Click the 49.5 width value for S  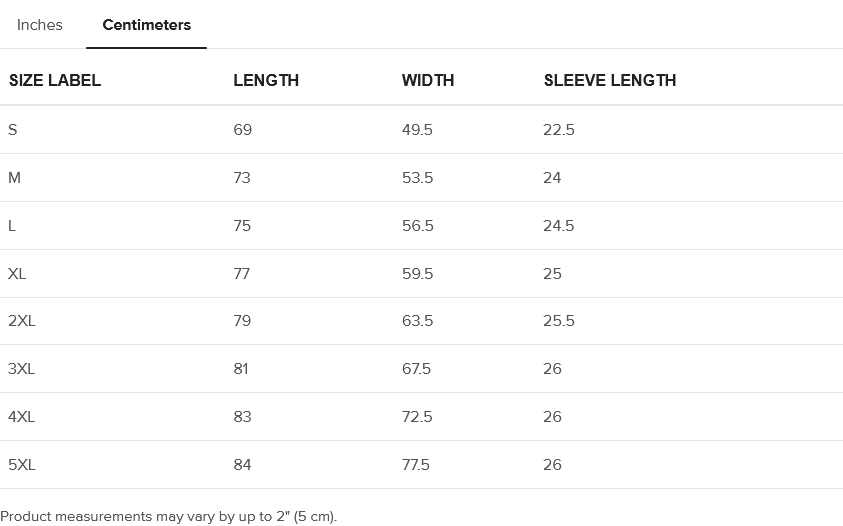pyautogui.click(x=417, y=130)
